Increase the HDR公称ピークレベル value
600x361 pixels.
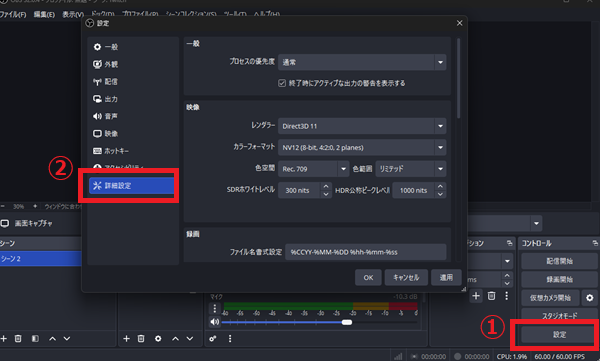pyautogui.click(x=440, y=186)
